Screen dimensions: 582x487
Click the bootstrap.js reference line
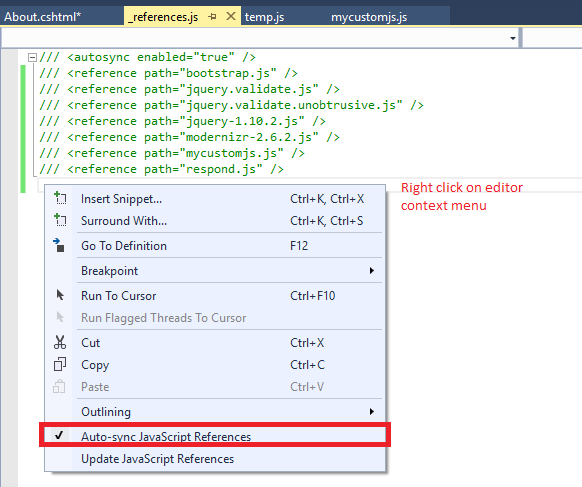(x=168, y=73)
